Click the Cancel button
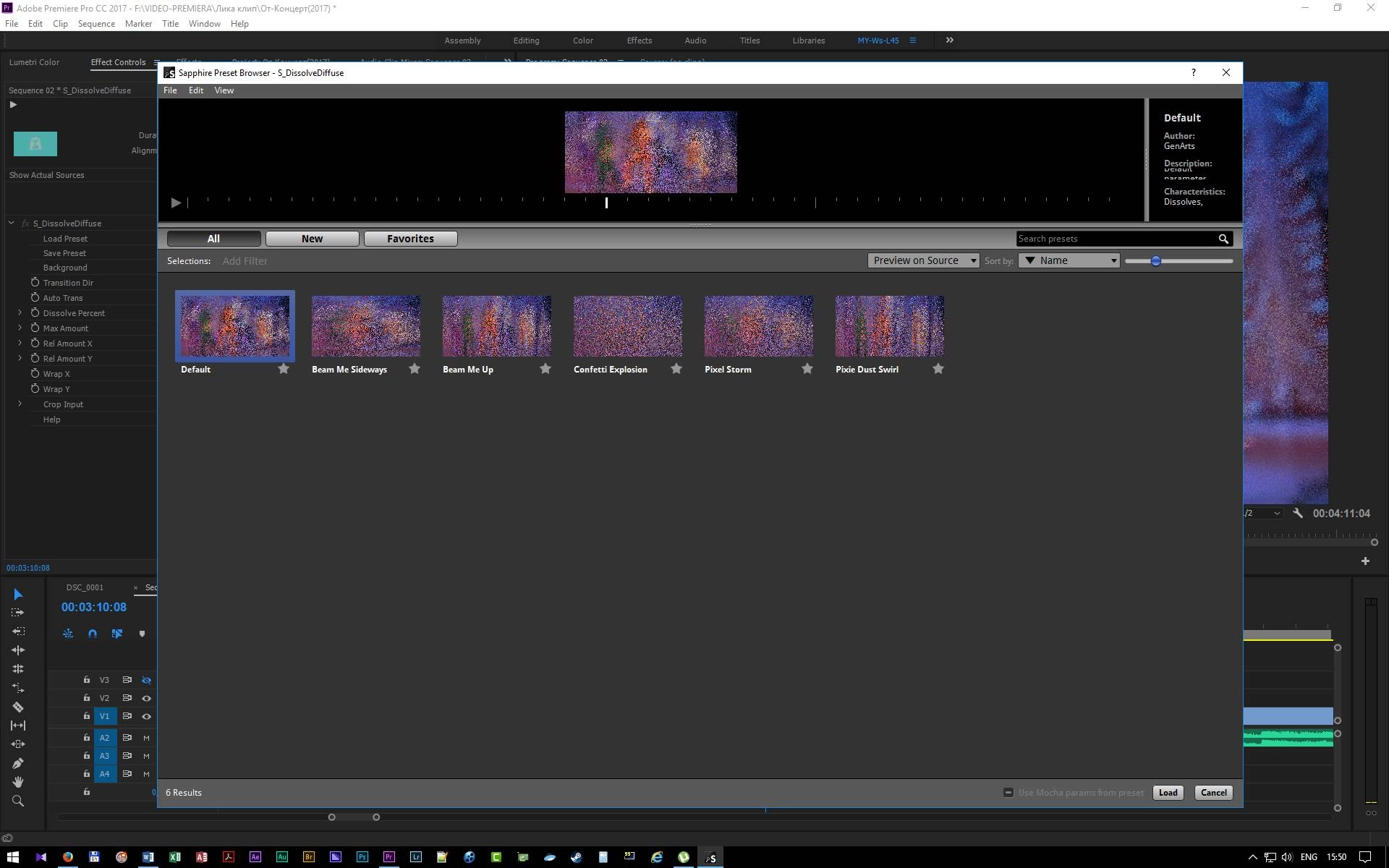The width and height of the screenshot is (1389, 868). coord(1214,793)
